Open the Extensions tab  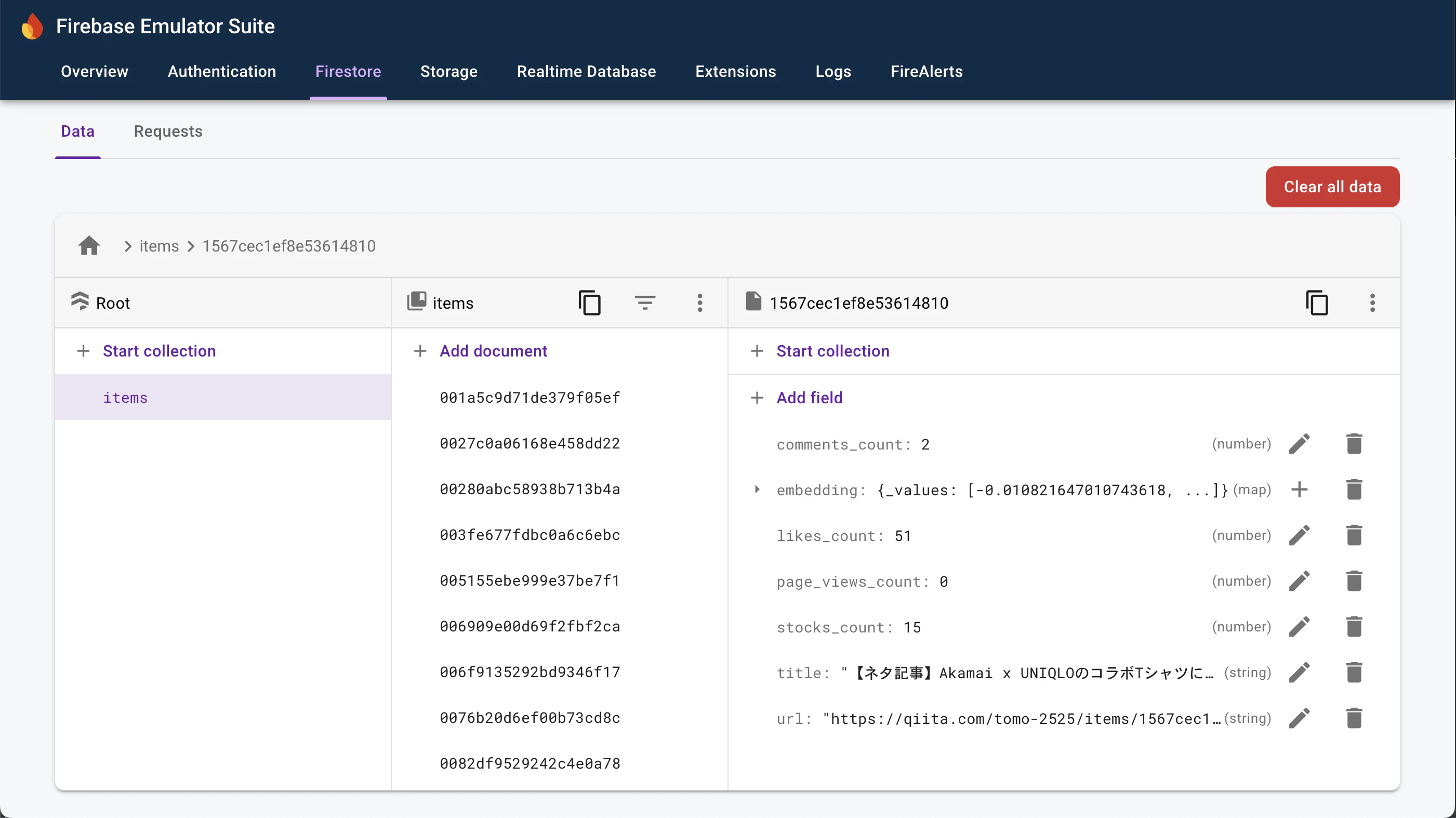click(735, 71)
